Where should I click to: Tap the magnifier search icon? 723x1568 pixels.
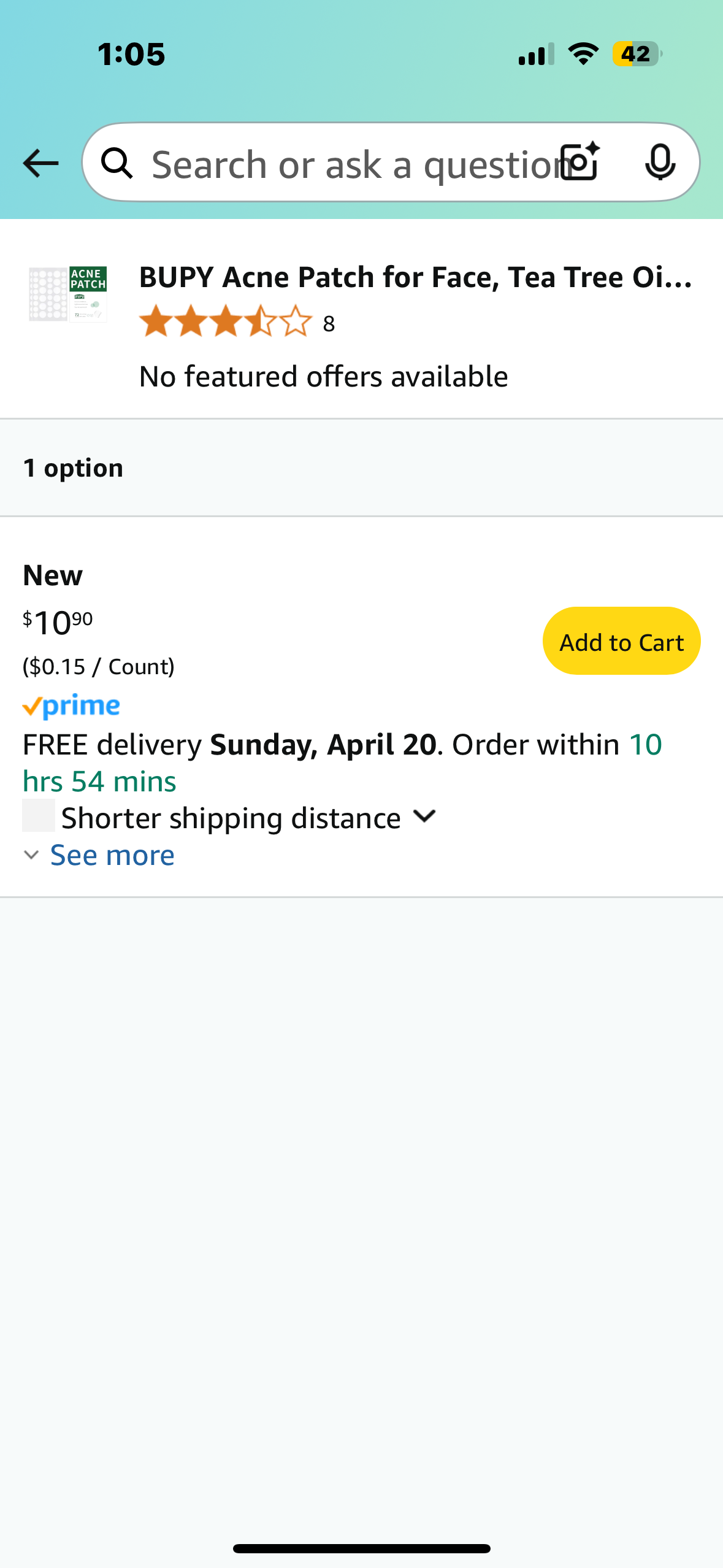pos(117,163)
